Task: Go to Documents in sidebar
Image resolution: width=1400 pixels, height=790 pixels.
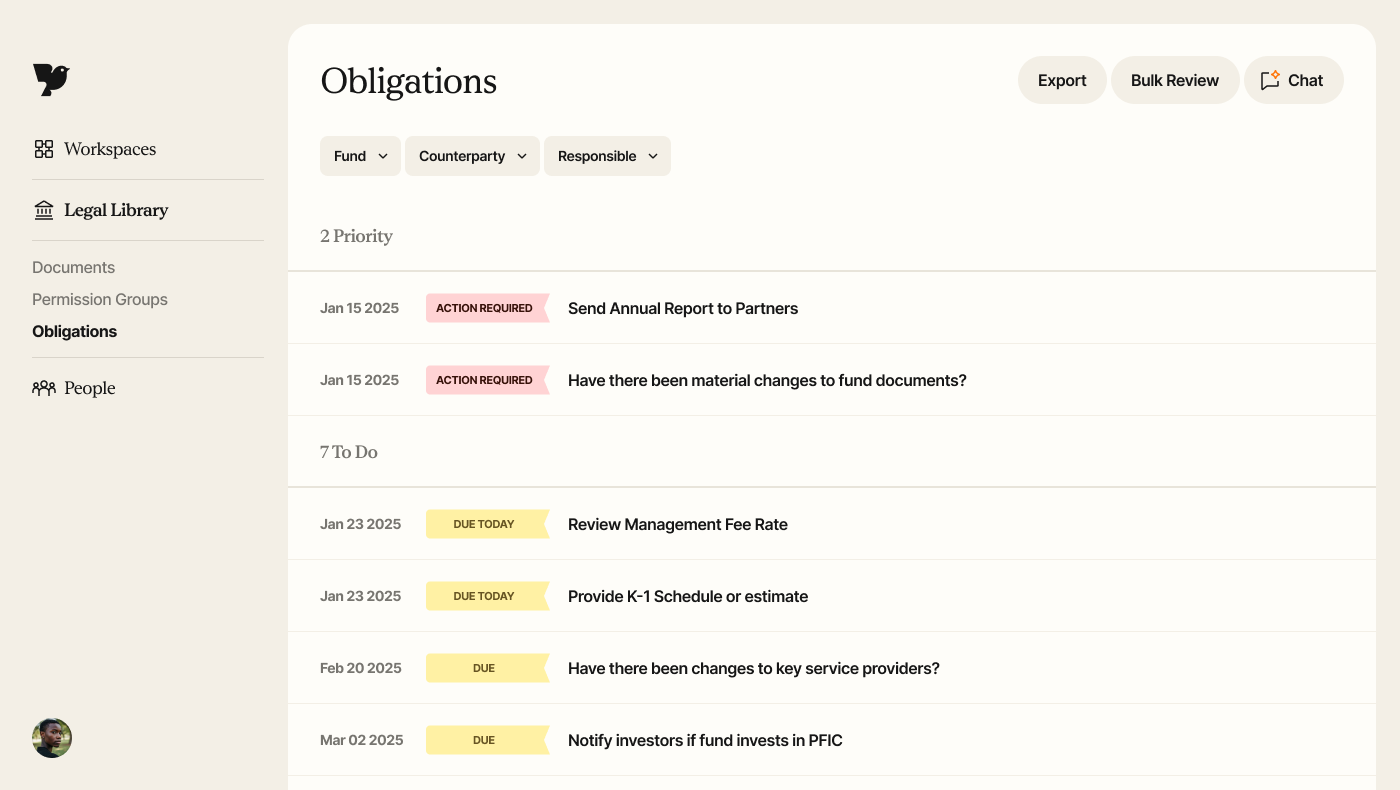Action: 73,267
